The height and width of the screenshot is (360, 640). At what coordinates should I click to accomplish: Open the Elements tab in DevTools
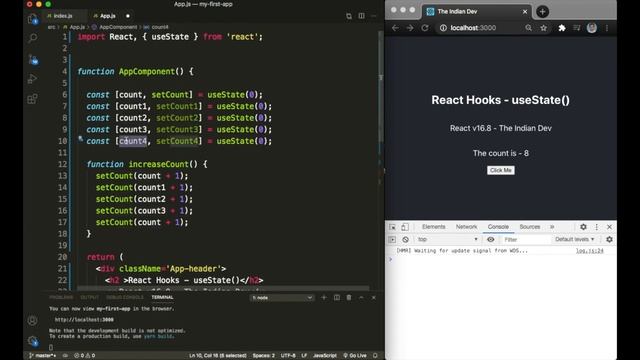coord(433,227)
